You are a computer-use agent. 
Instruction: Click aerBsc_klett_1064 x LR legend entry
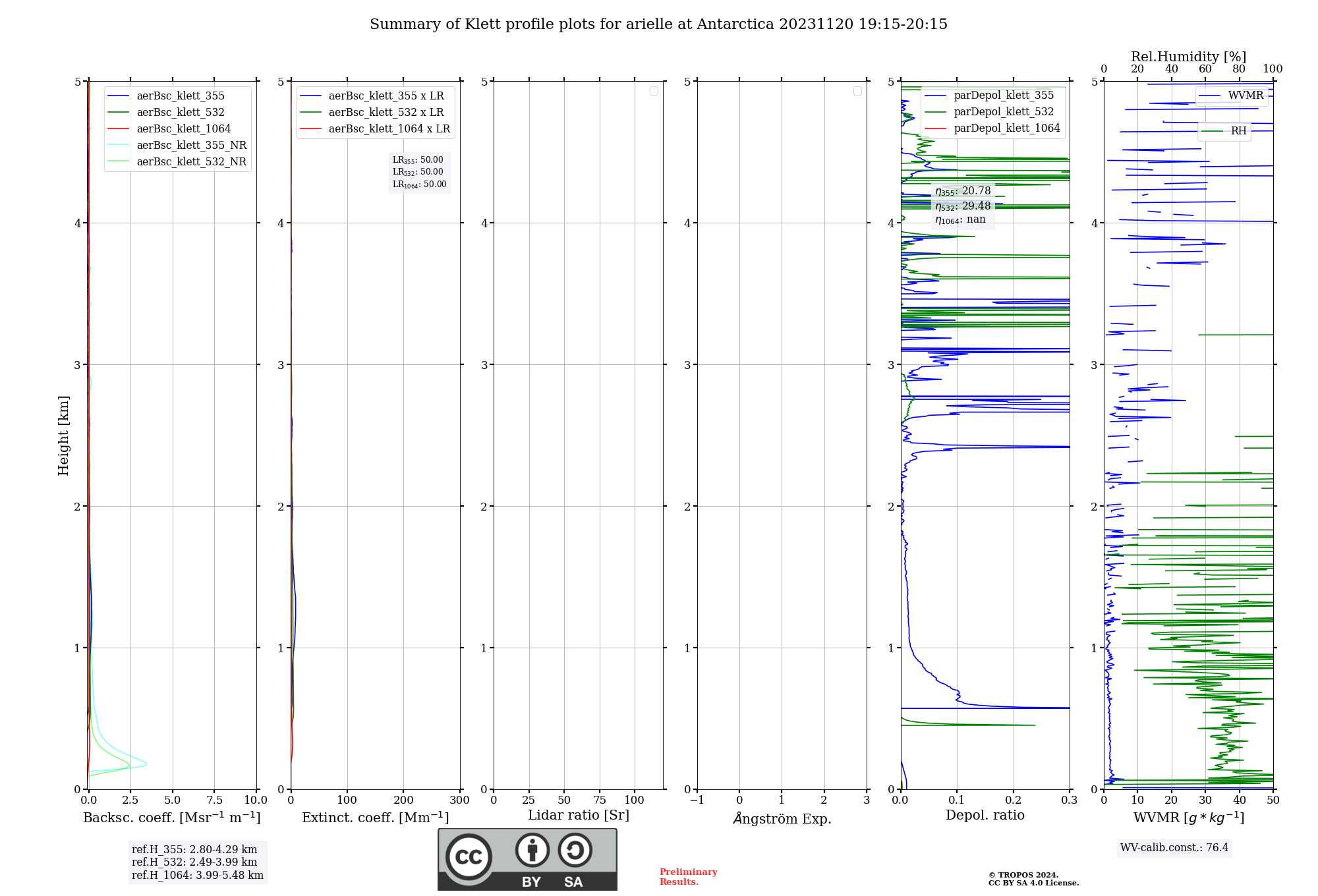click(x=375, y=129)
